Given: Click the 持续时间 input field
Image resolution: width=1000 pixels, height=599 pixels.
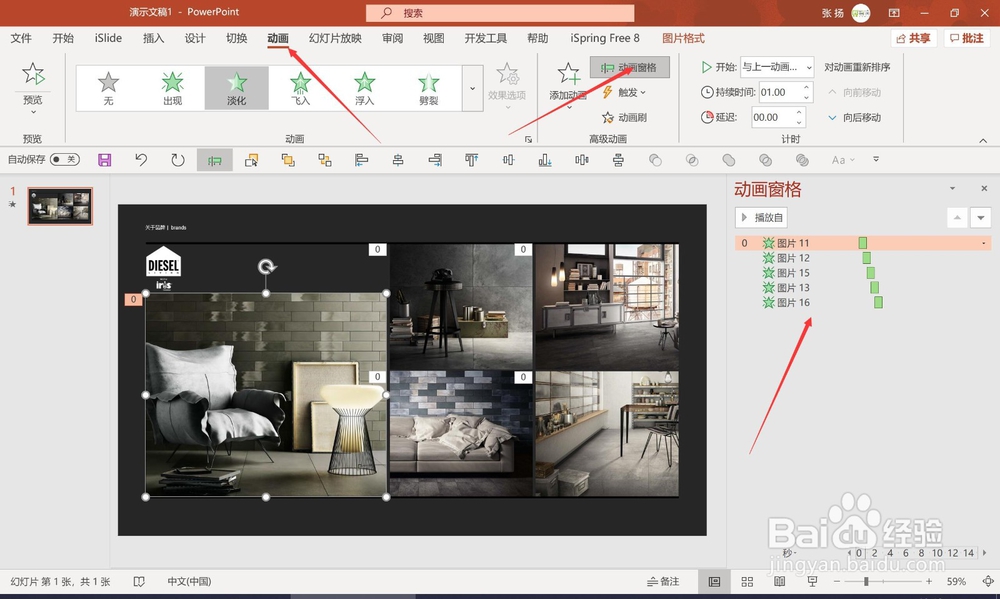Looking at the screenshot, I should click(779, 92).
